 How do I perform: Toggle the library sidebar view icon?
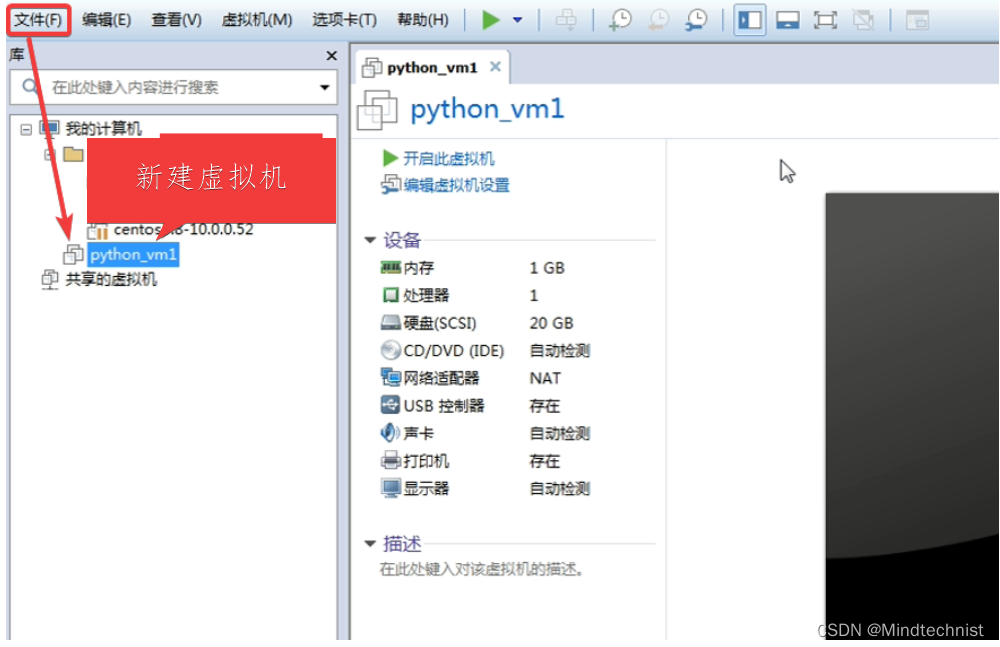[x=749, y=20]
